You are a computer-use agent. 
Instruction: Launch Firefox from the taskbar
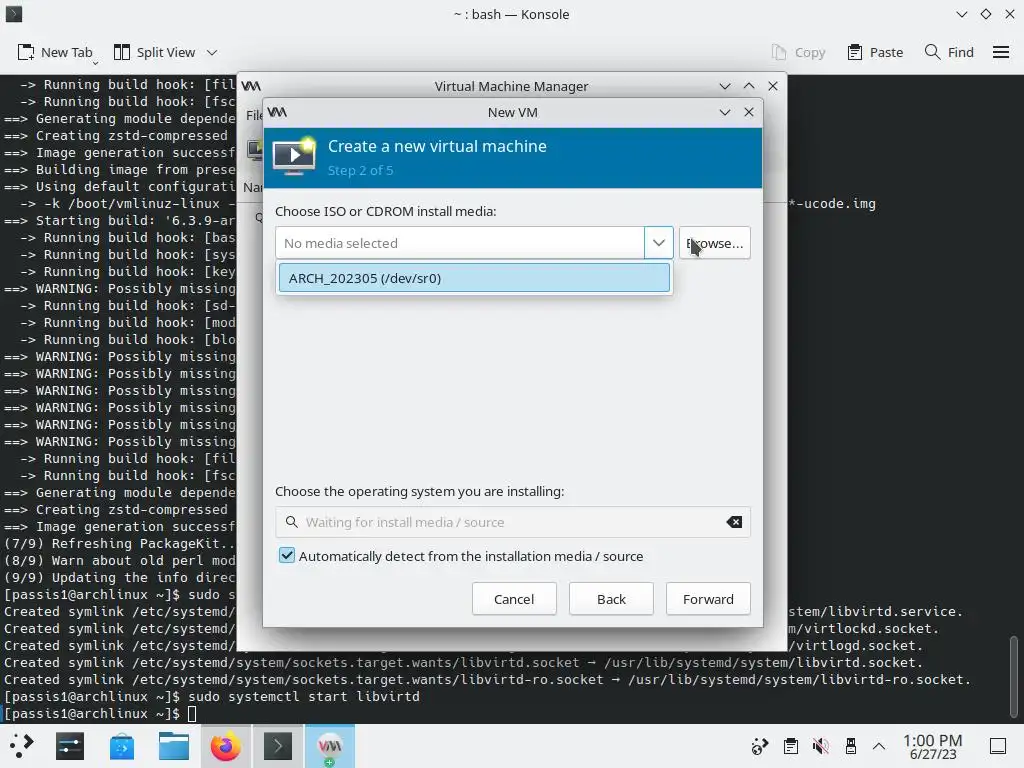225,746
